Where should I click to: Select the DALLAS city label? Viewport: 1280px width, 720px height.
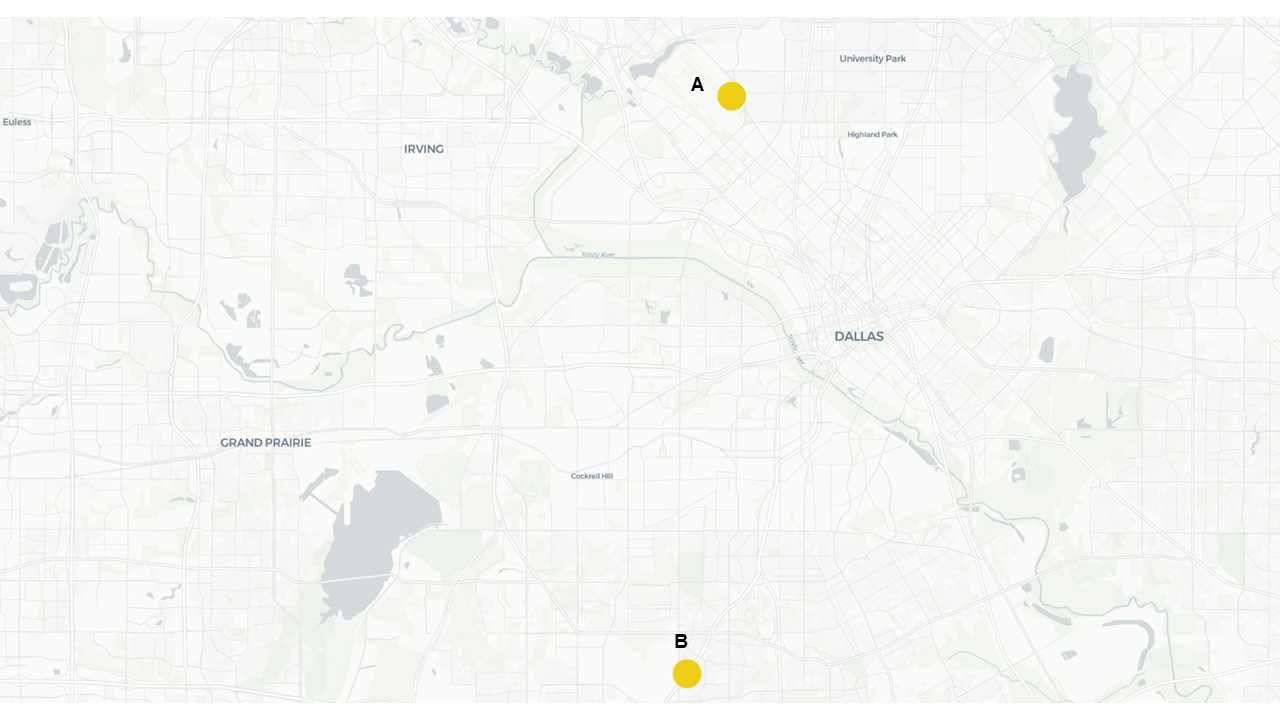point(859,336)
